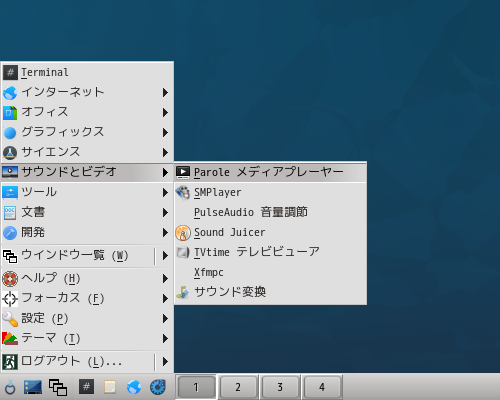Screen dimensions: 500x400
Task: Expand the グラフィックス submenu arrow
Action: tap(165, 132)
